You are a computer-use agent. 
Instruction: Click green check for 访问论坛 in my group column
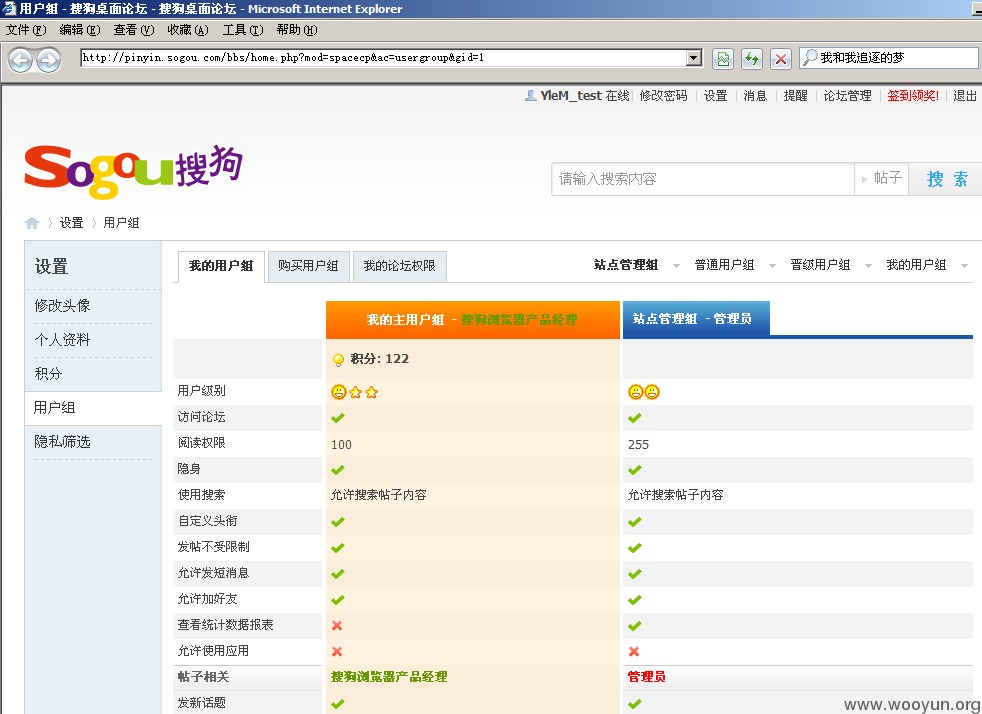[338, 418]
